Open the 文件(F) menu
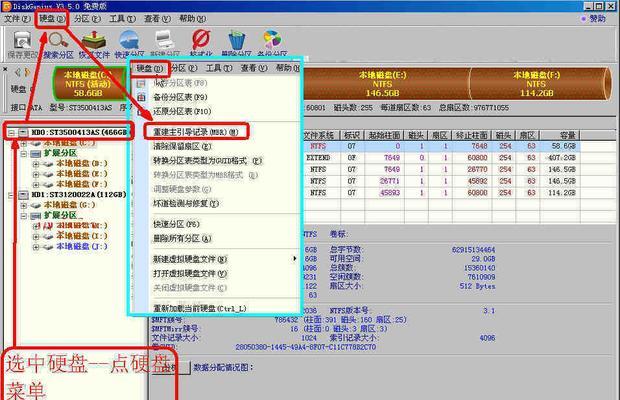 click(x=17, y=19)
